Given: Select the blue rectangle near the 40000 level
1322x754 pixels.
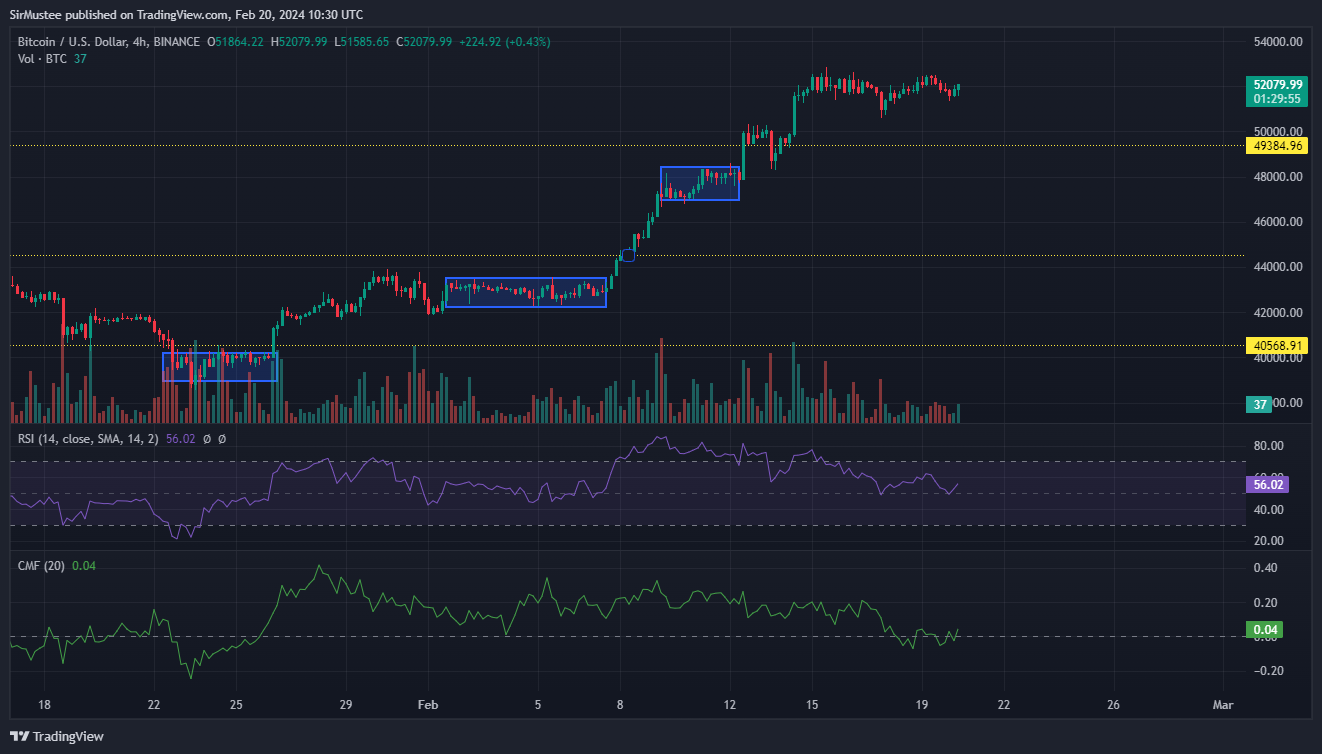Looking at the screenshot, I should pos(219,367).
